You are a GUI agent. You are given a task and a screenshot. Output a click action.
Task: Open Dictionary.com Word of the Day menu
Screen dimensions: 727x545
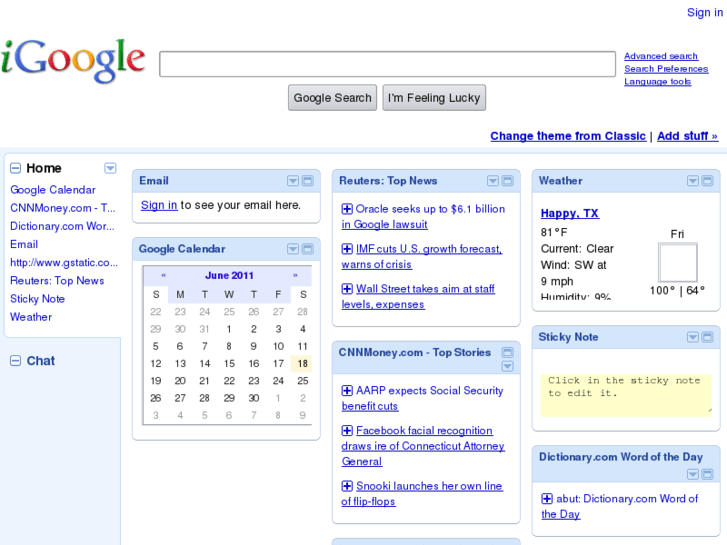click(693, 474)
